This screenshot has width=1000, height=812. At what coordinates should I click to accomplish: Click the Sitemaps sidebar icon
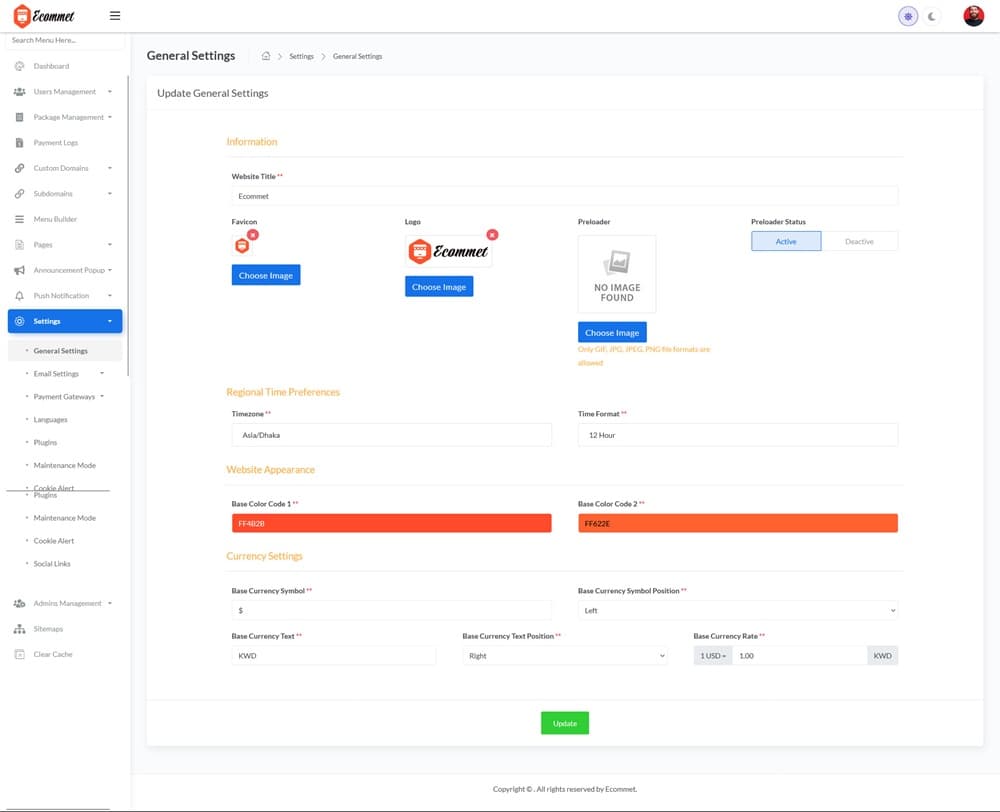(x=20, y=629)
